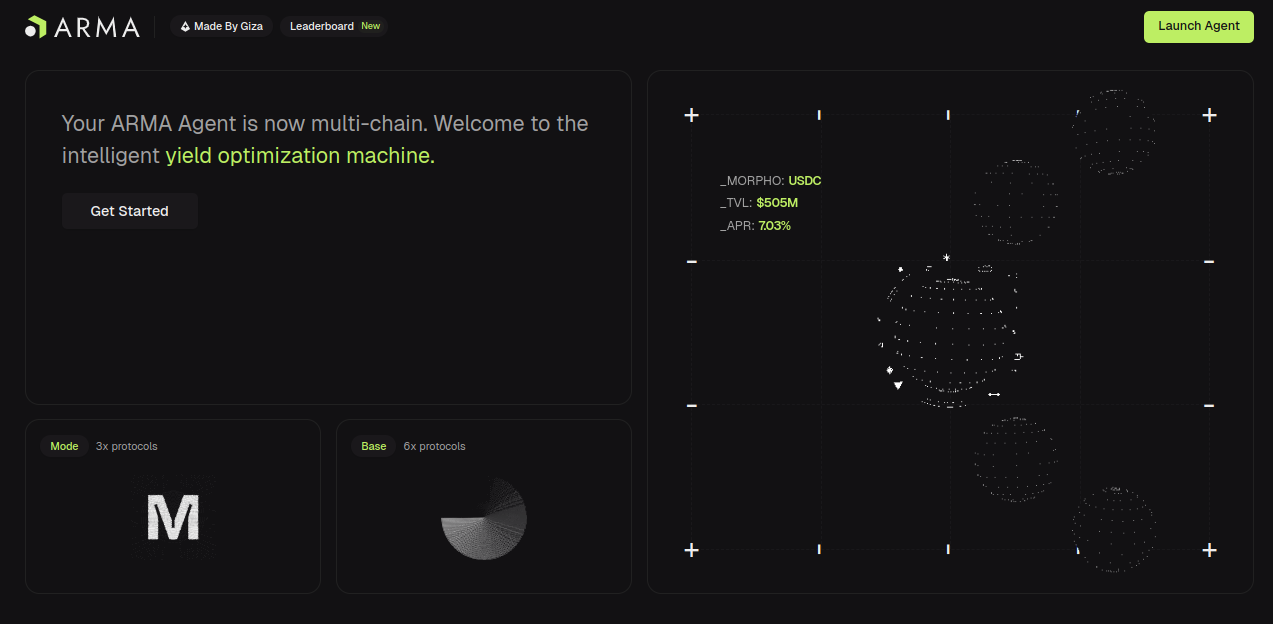Click the star marker above the central sphere
The image size is (1273, 624).
tap(946, 258)
